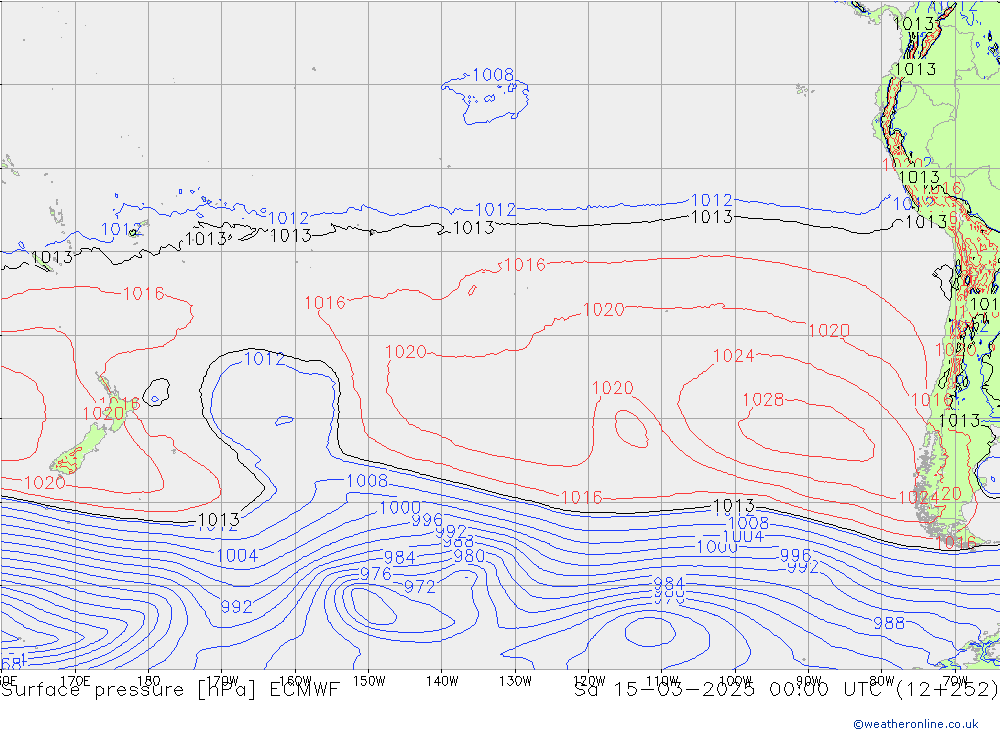Image resolution: width=1000 pixels, height=733 pixels.
Task: Click the 1000 isobar label below the 1008 label
Action: click(400, 508)
